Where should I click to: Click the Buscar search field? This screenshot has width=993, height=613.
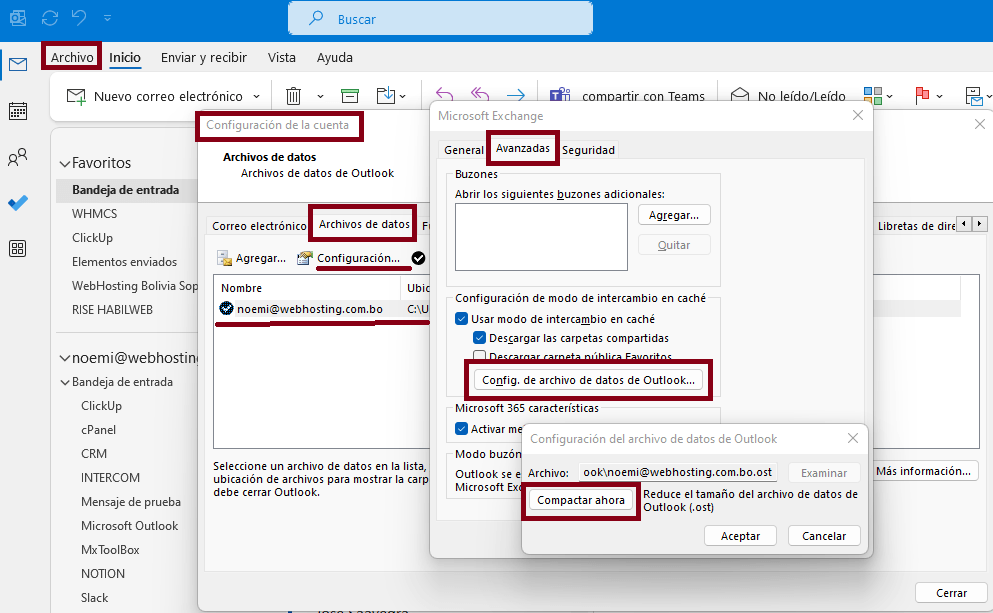441,18
